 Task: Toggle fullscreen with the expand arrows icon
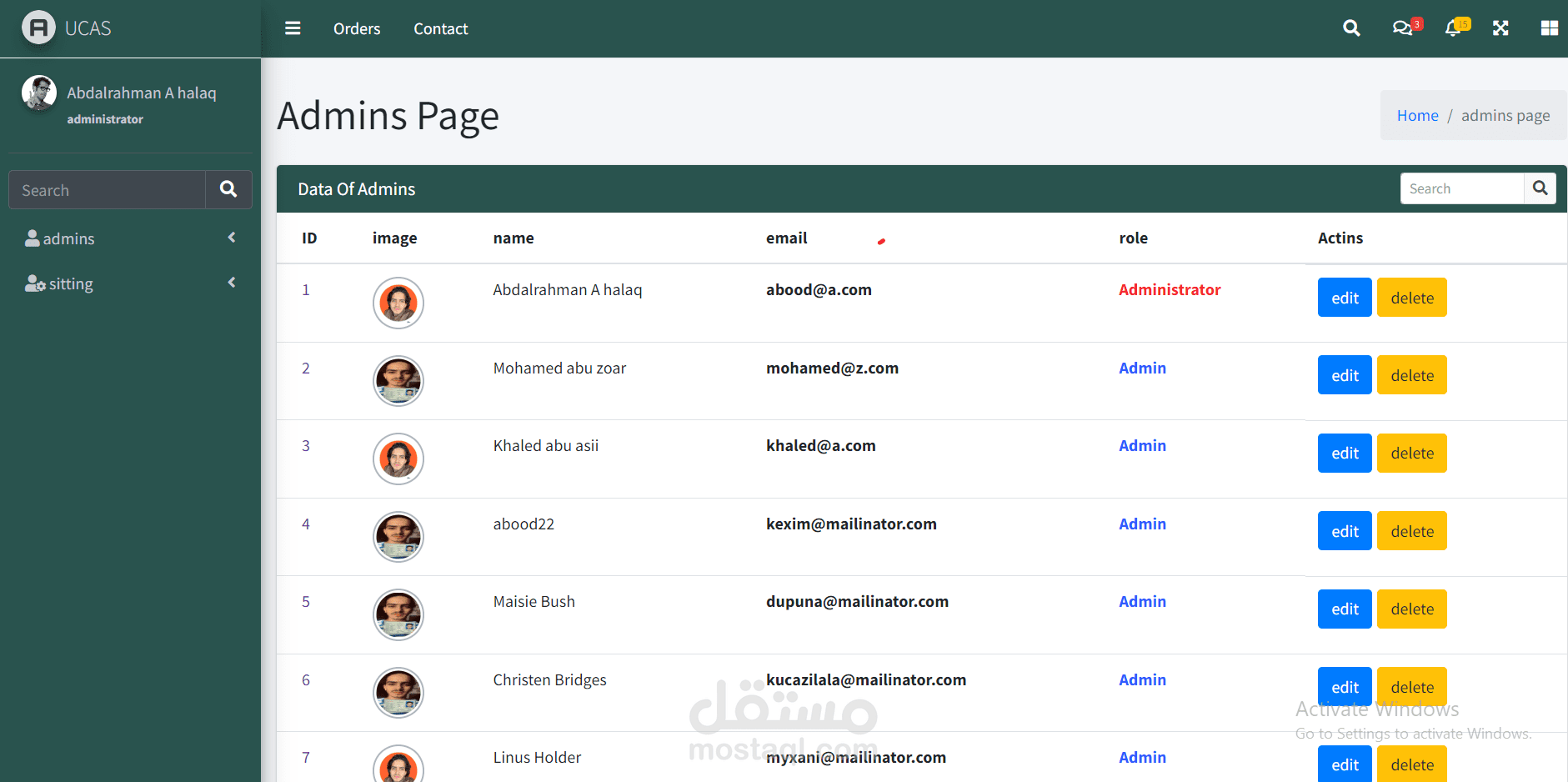1500,28
